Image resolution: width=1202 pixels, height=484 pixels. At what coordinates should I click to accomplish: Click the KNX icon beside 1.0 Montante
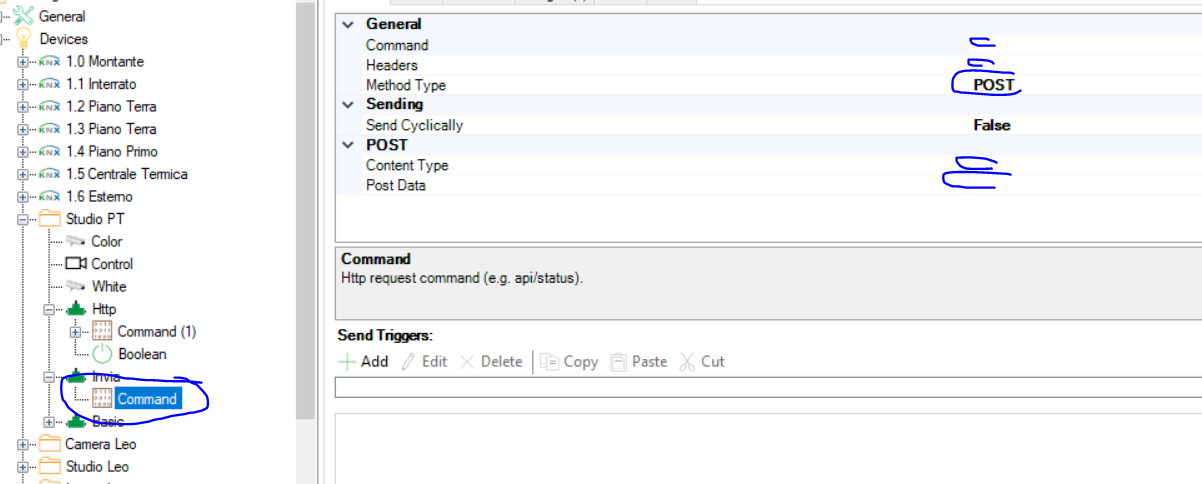coord(50,62)
